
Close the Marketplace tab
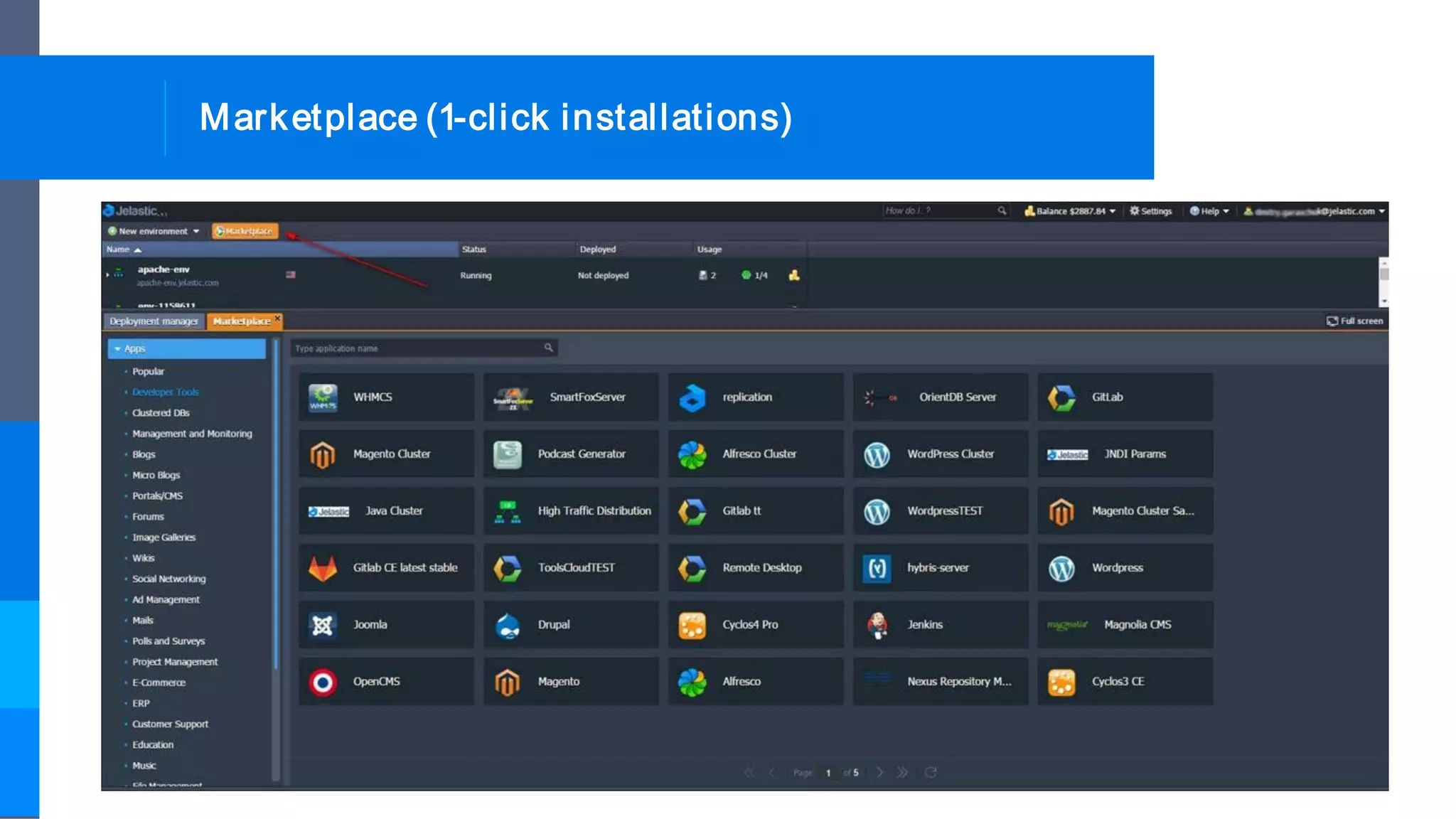click(278, 318)
